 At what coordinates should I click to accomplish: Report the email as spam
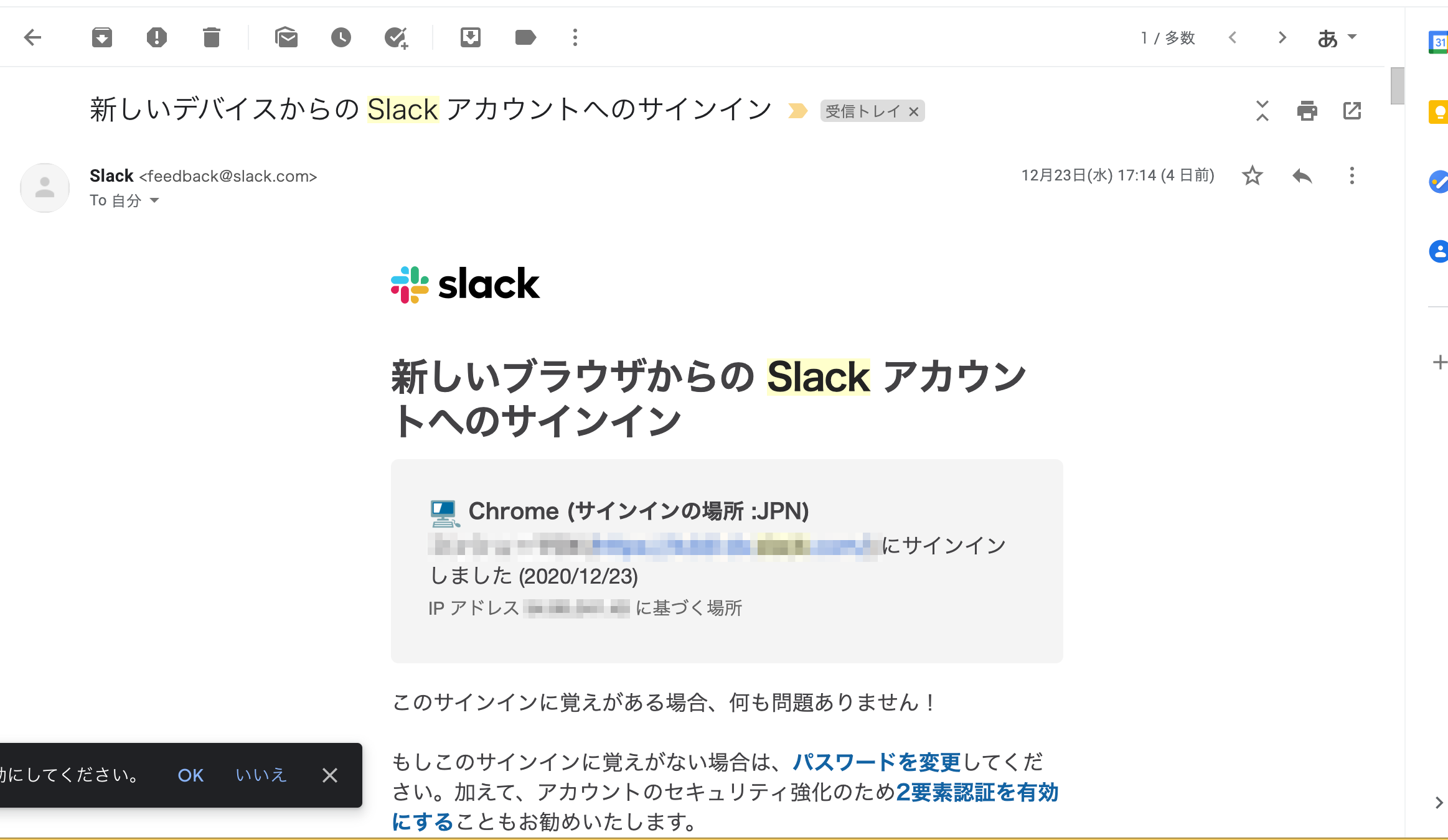point(157,37)
